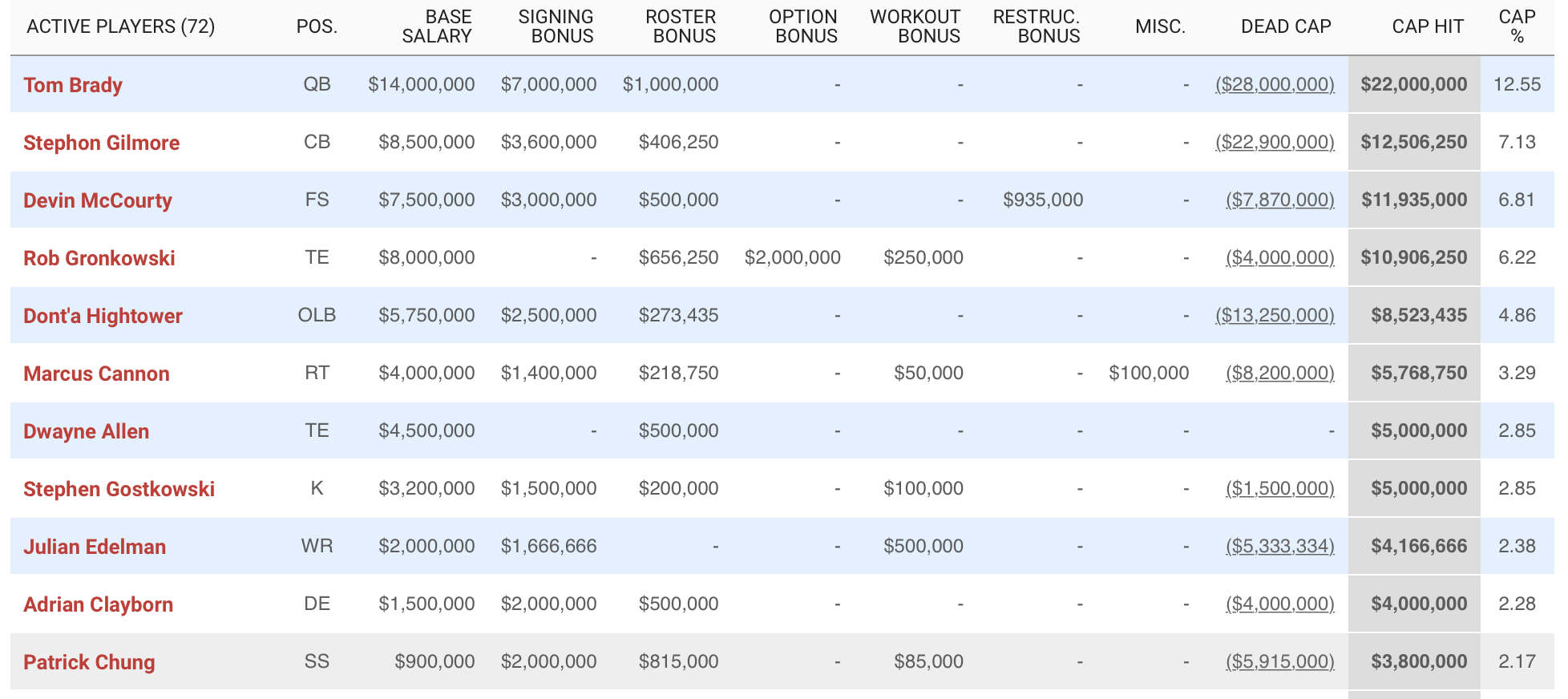Open Marcus Cannon's player page
1568x699 pixels.
click(x=96, y=374)
